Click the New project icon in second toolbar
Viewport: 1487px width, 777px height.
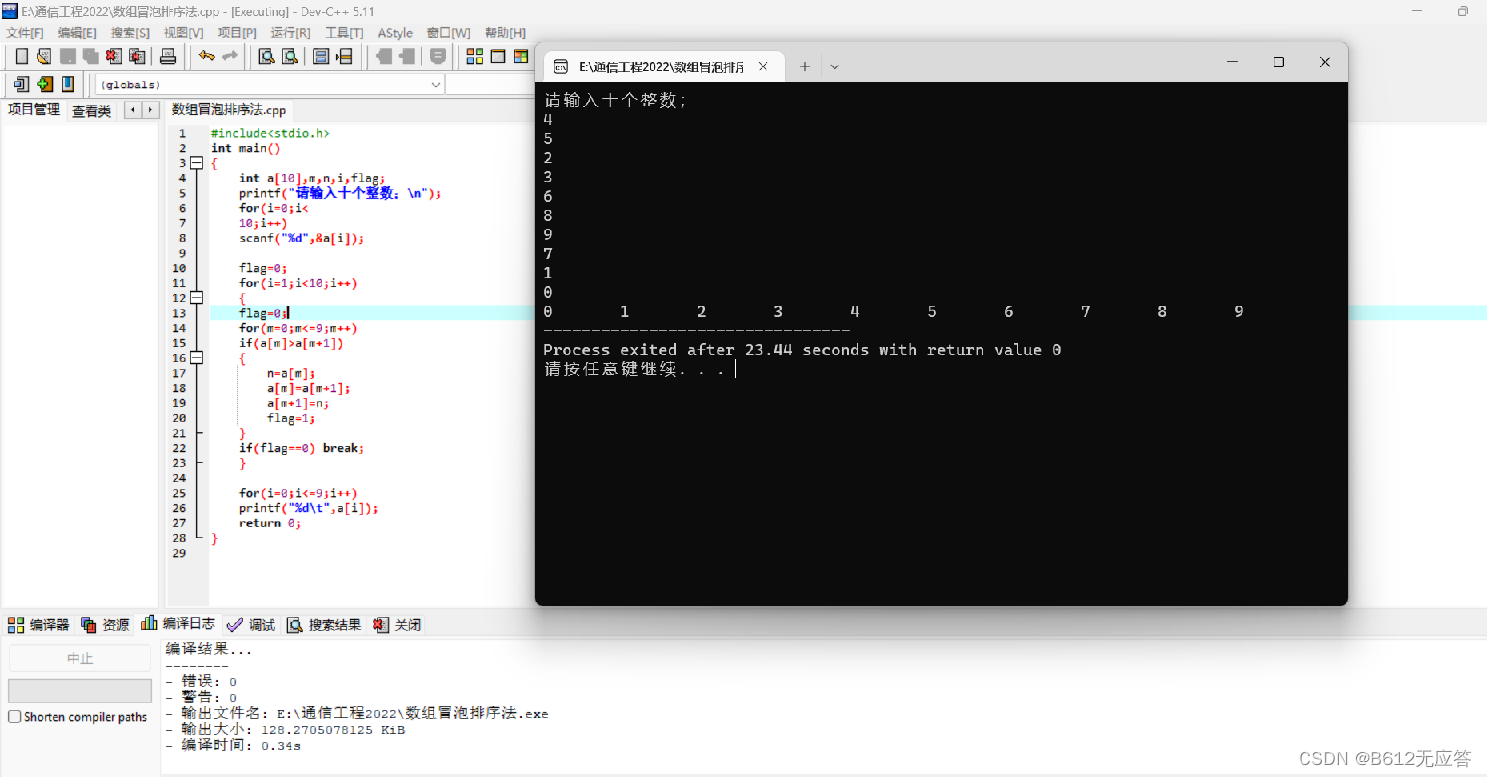click(x=21, y=84)
